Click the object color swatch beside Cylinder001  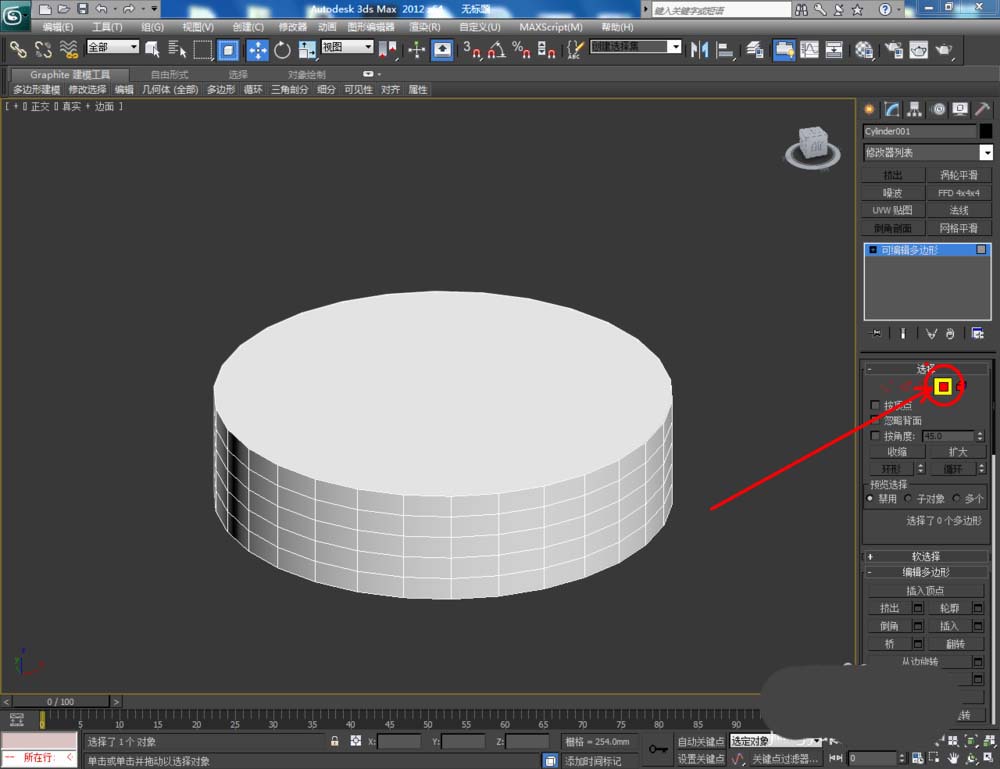[x=986, y=131]
